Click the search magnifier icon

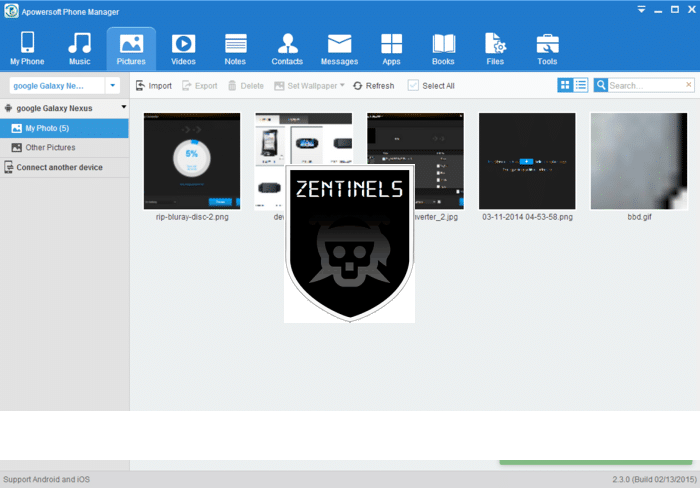tap(601, 85)
